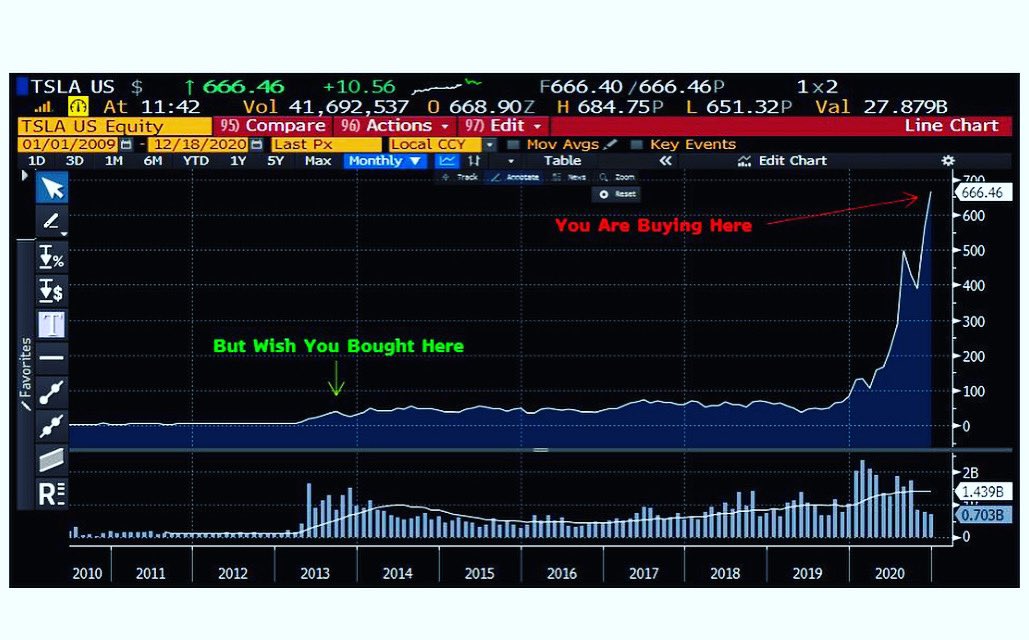
Task: Open the end date calendar picker
Action: click(x=257, y=144)
